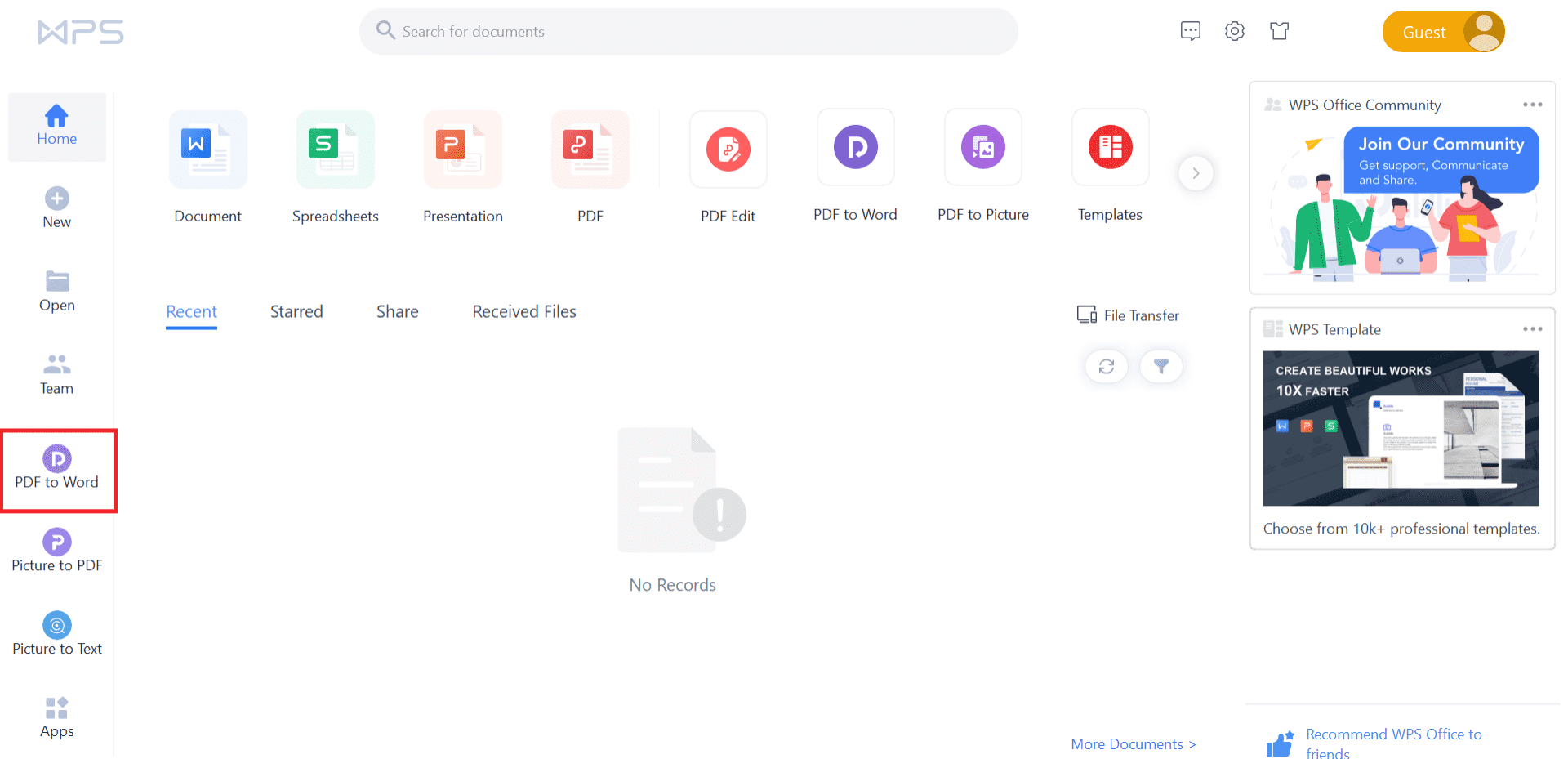Open the Open folder in sidebar
The width and height of the screenshot is (1568, 759).
[57, 292]
